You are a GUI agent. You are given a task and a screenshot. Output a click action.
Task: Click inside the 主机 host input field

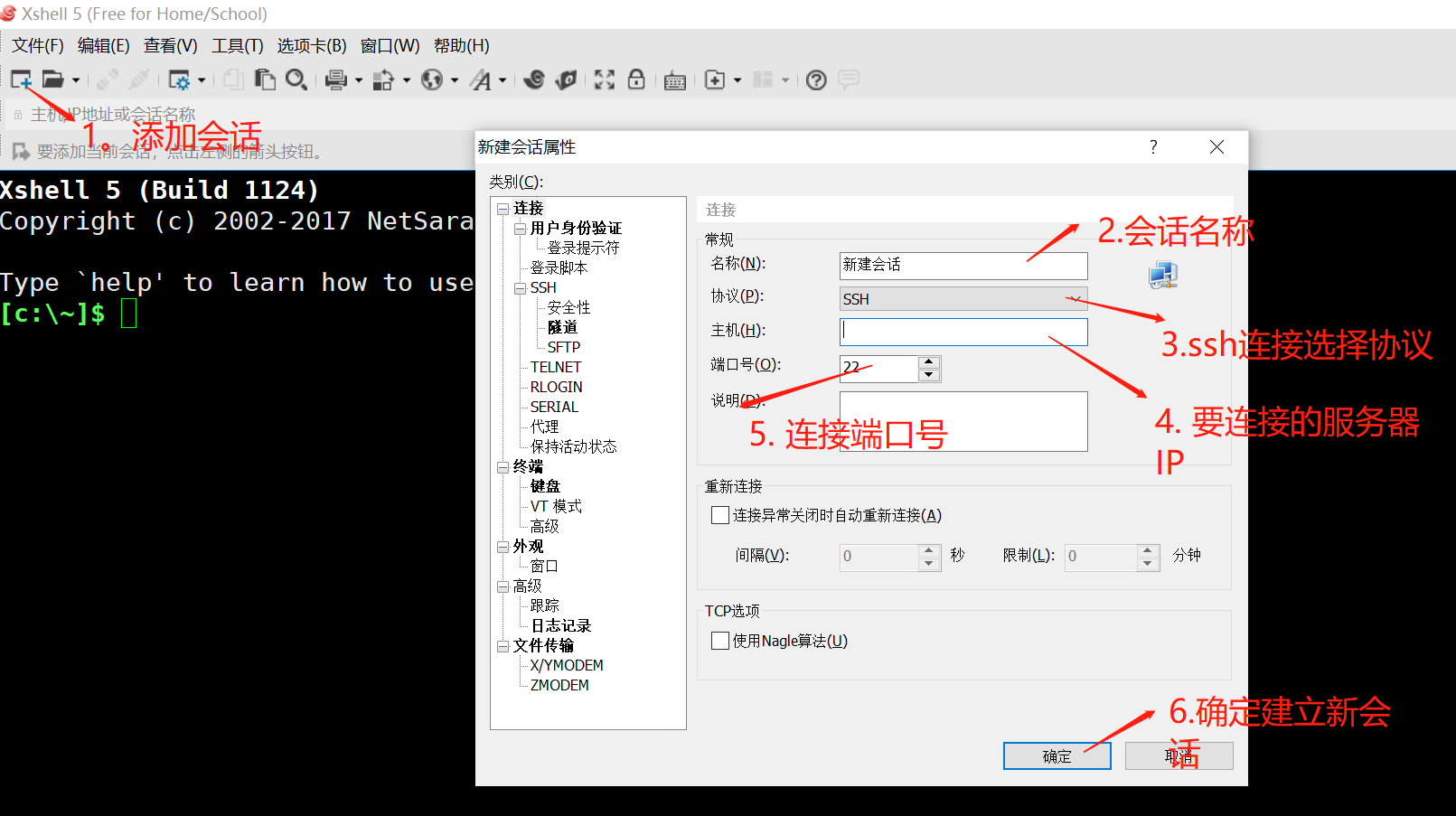(963, 332)
